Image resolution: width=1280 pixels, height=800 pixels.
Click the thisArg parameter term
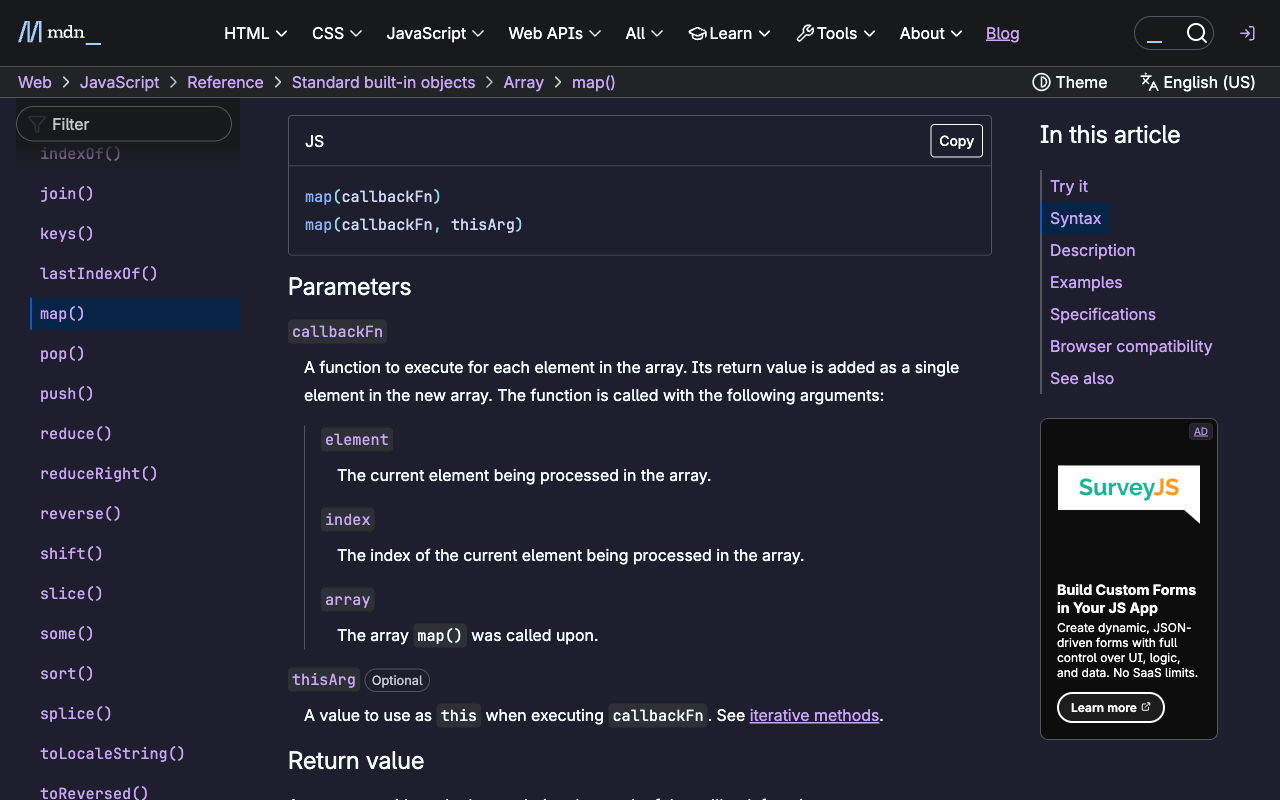pos(324,680)
